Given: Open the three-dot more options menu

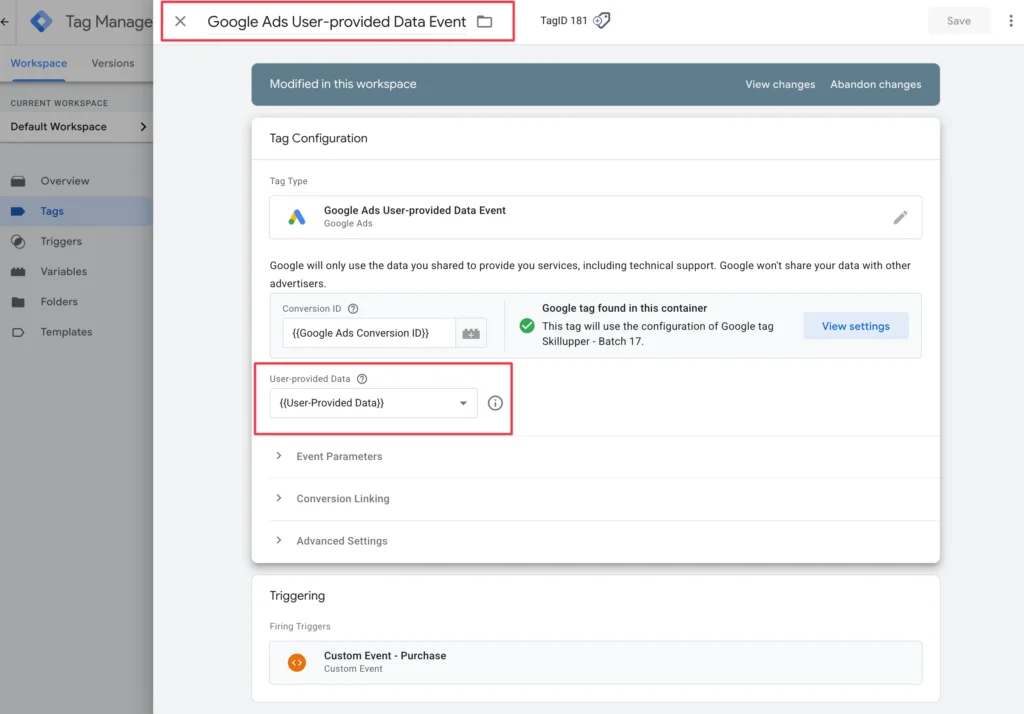Looking at the screenshot, I should pyautogui.click(x=1011, y=21).
